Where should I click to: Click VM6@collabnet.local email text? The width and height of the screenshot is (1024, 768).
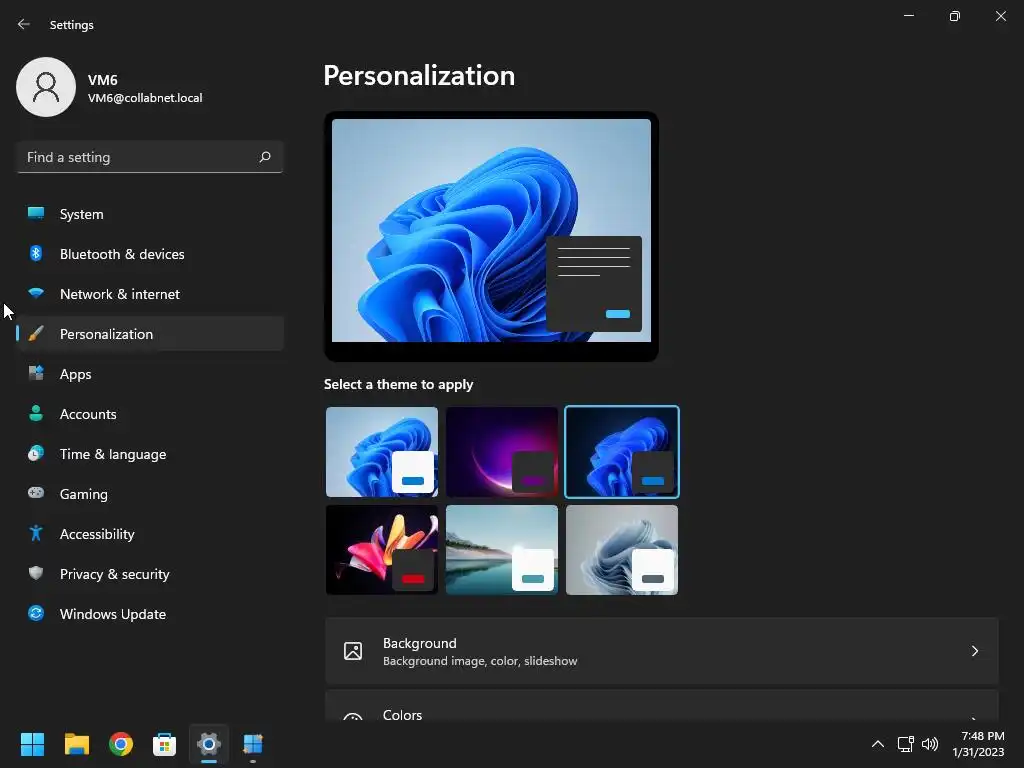coord(145,98)
